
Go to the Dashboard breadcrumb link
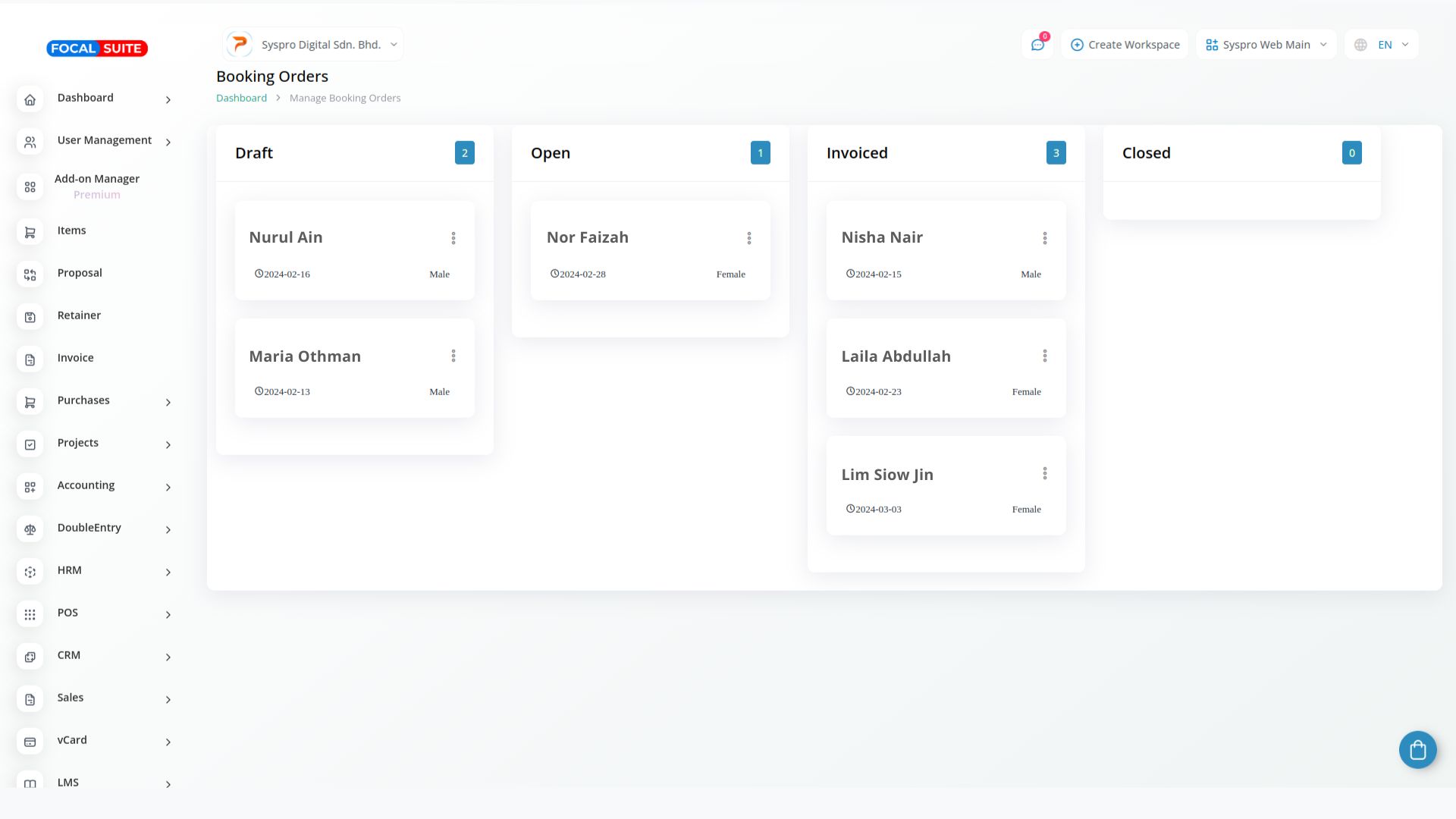pyautogui.click(x=241, y=98)
